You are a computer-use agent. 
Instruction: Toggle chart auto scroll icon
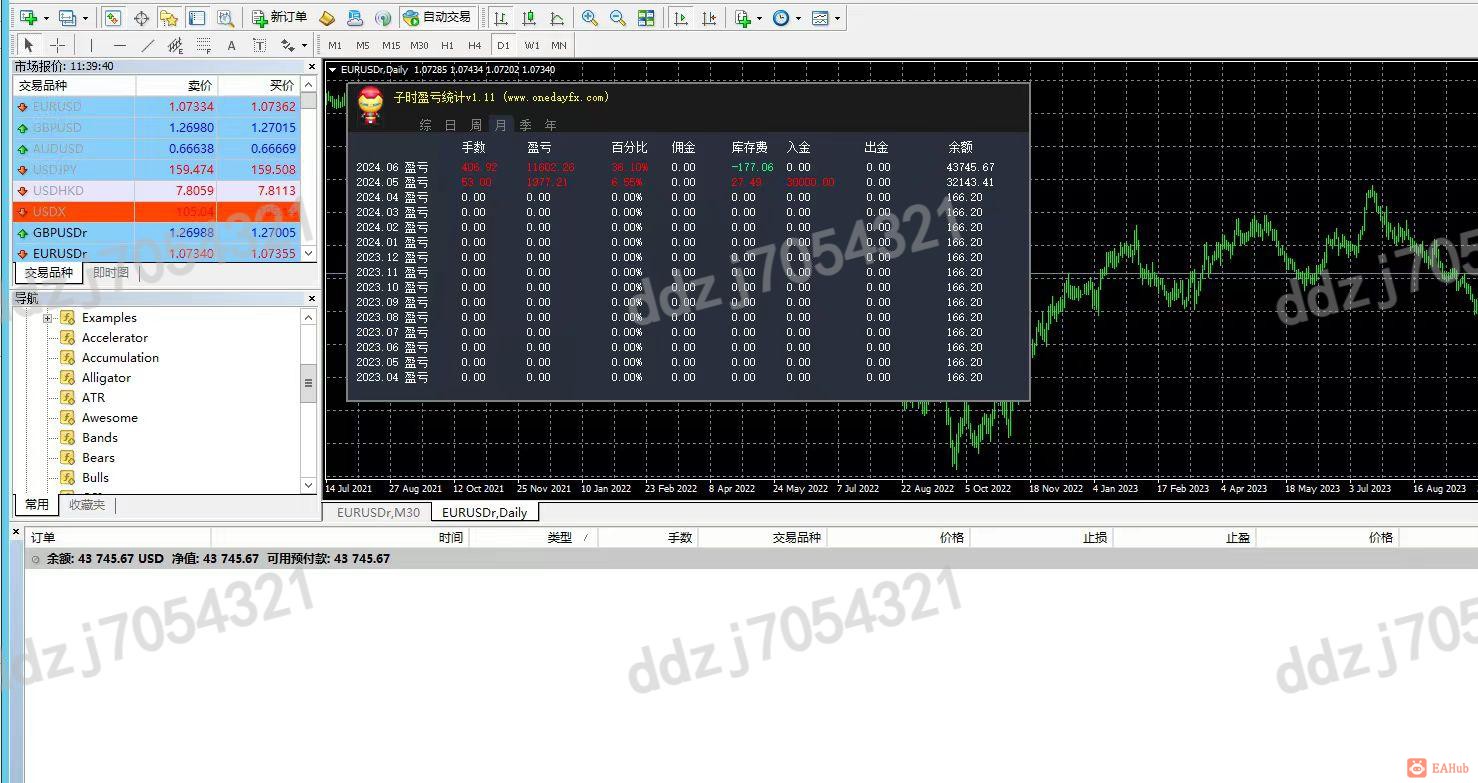[681, 18]
